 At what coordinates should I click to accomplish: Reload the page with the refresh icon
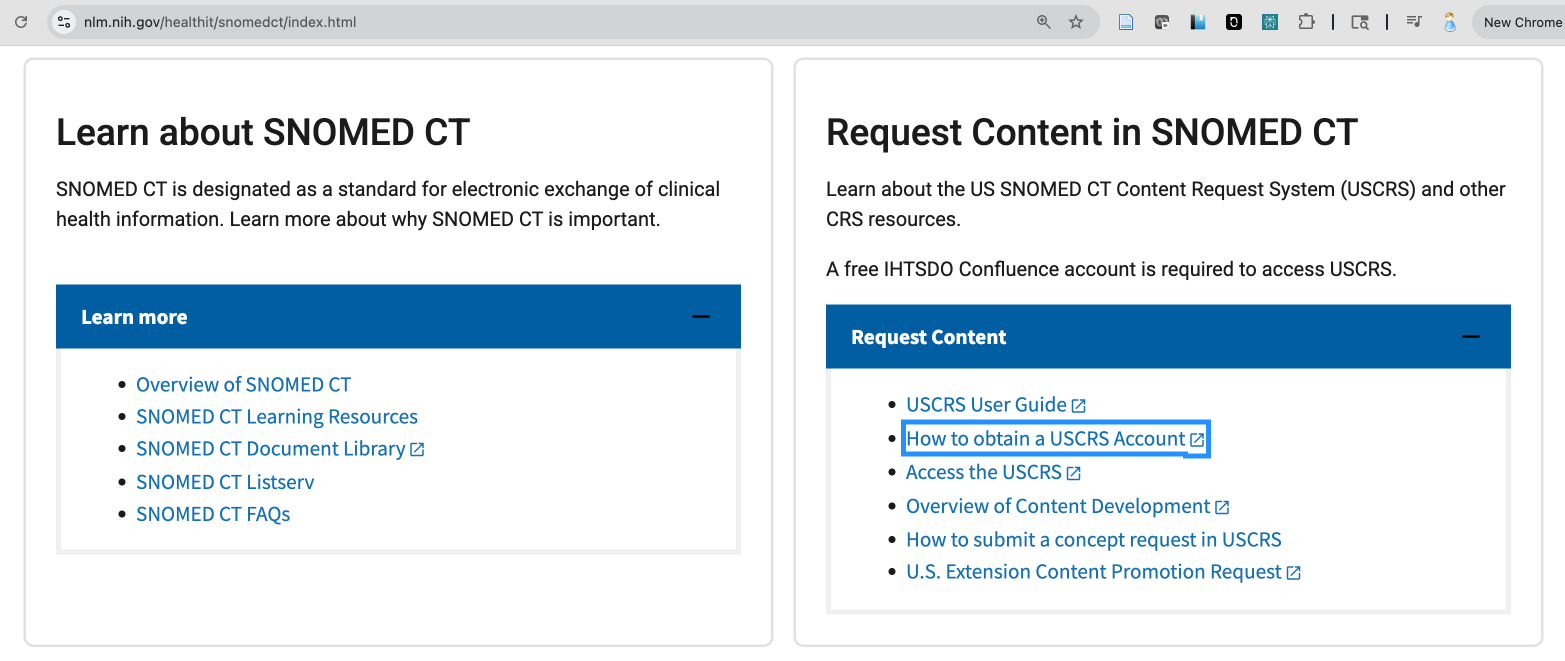(x=20, y=22)
